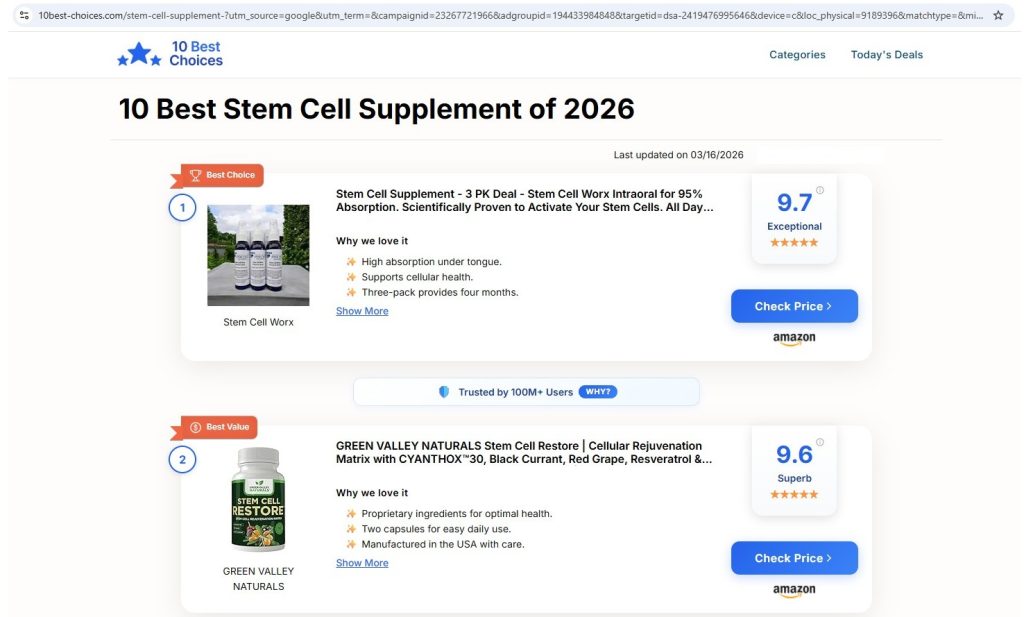1024x617 pixels.
Task: Click the shield icon near Trusted by 100M+
Action: [x=444, y=392]
